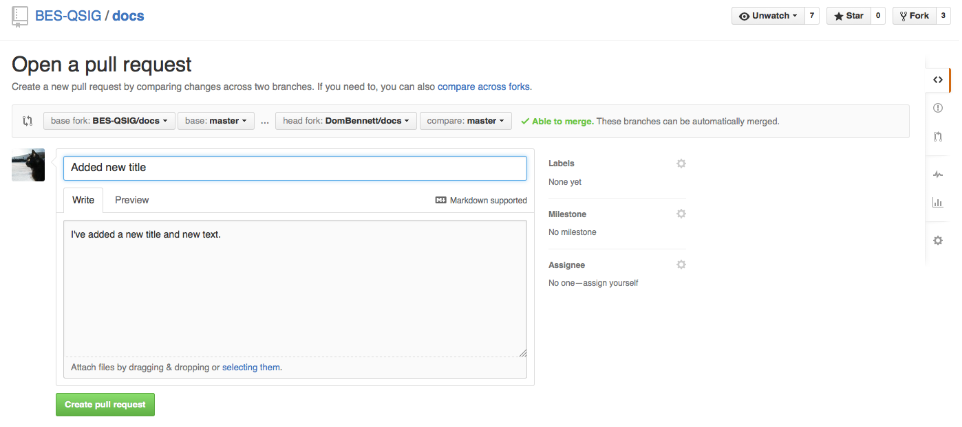Open the compare: master branch dropdown

click(466, 121)
